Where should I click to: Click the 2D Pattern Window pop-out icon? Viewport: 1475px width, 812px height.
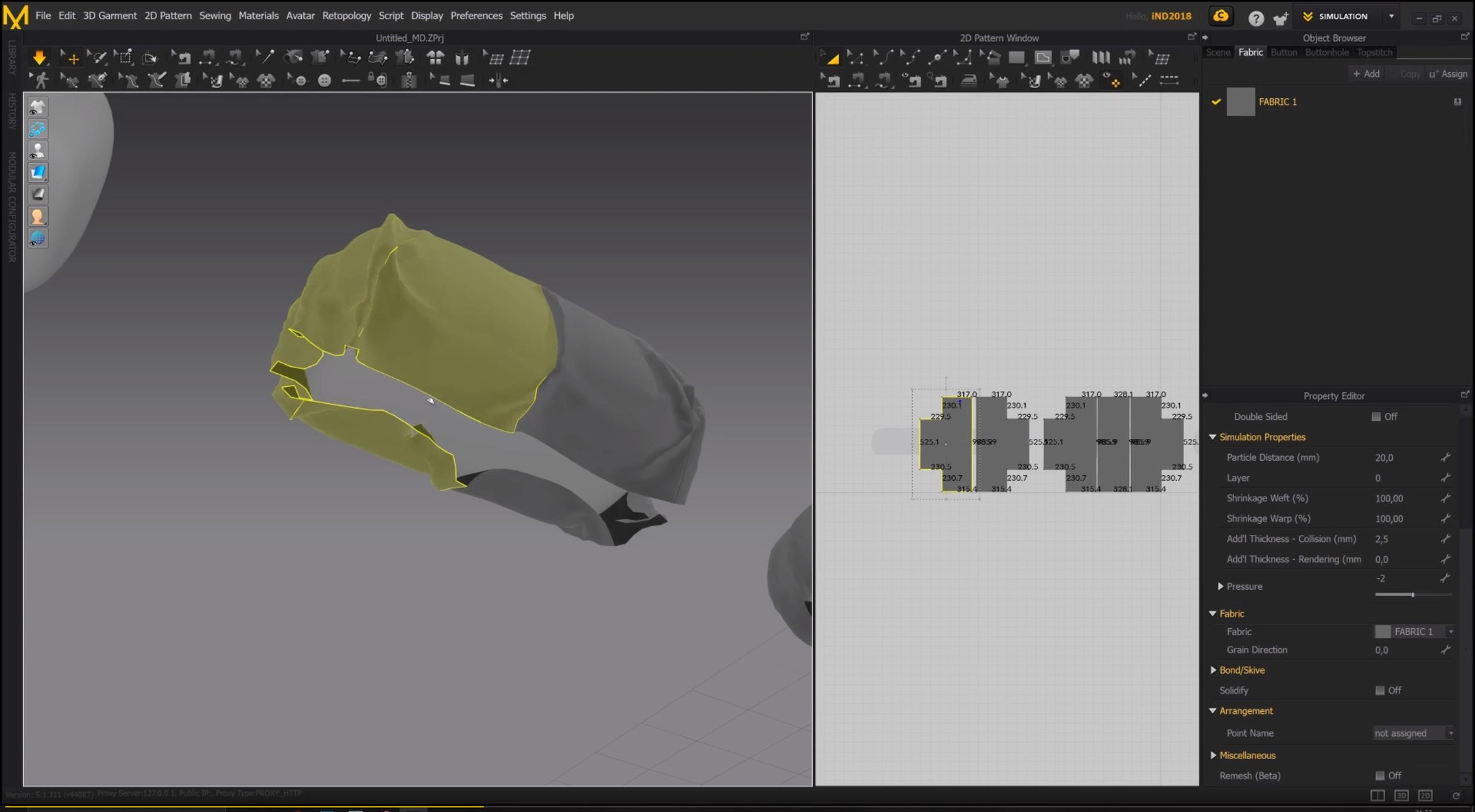(1192, 37)
